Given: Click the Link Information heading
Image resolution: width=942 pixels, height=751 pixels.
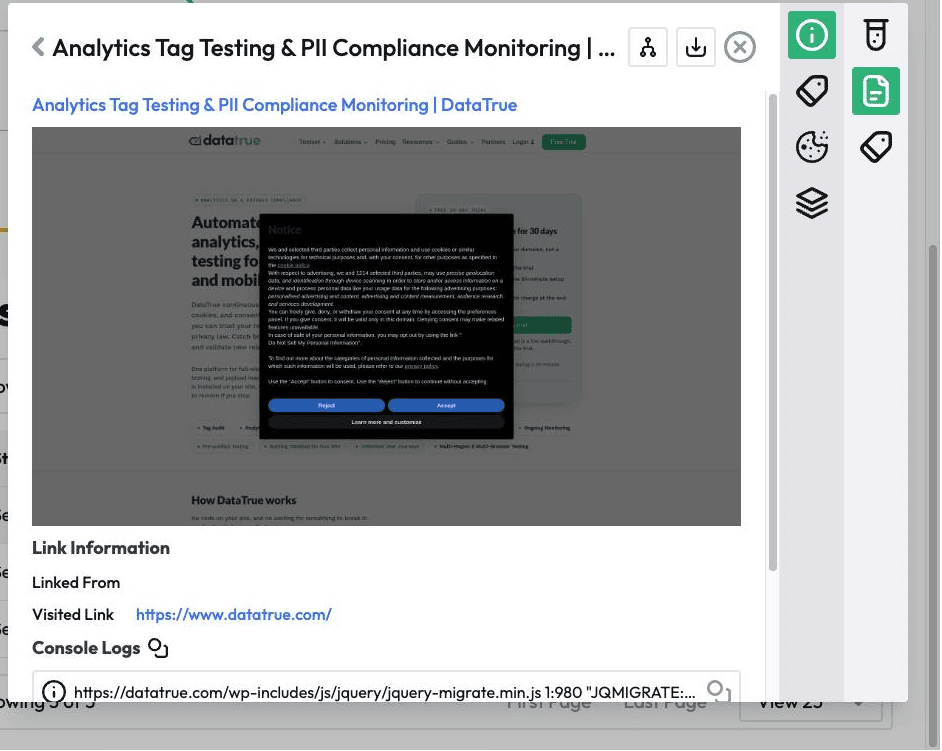Looking at the screenshot, I should (x=101, y=548).
